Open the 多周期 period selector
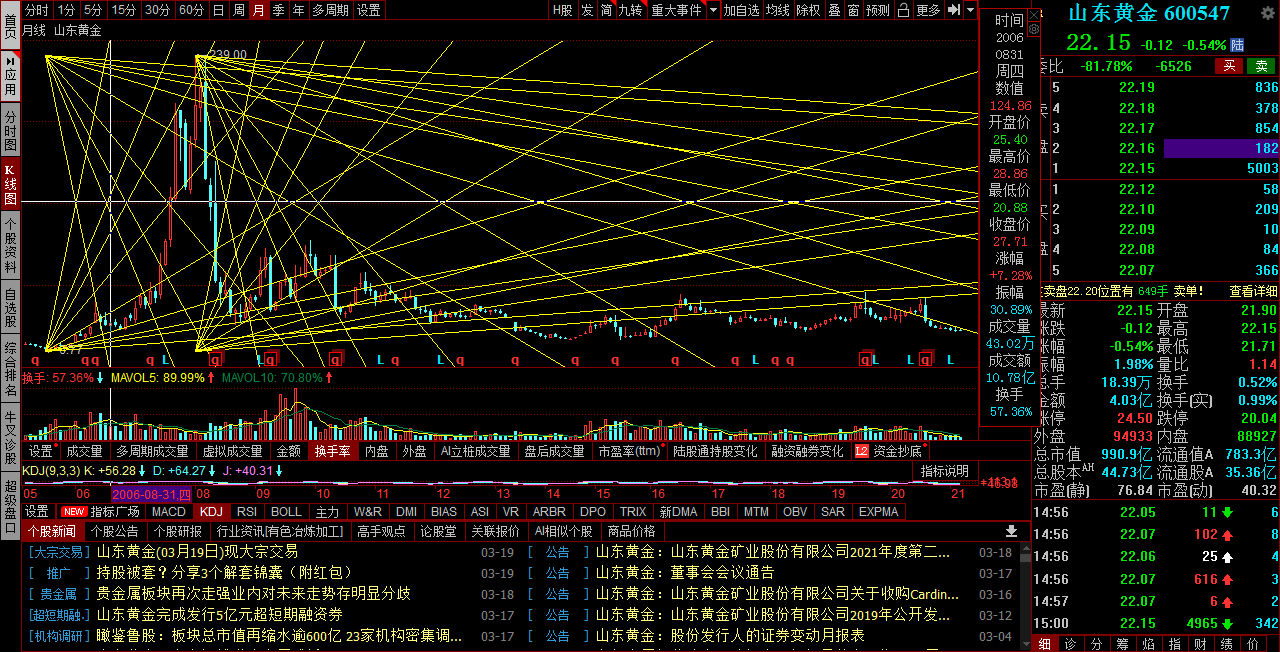The image size is (1280, 652). click(330, 10)
